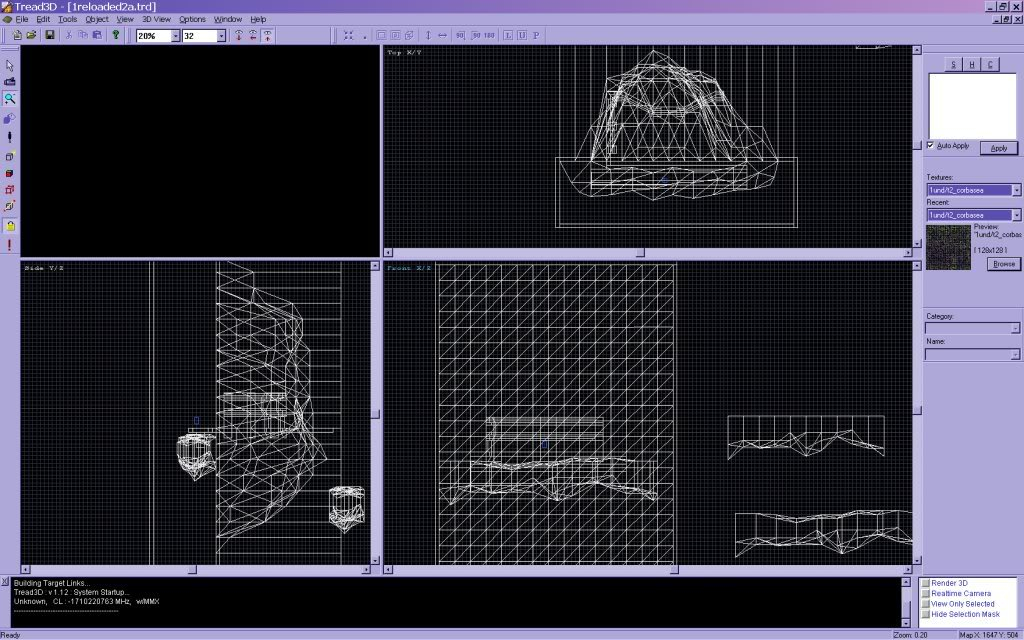This screenshot has height=640, width=1024.
Task: Expand the Recent textures dropdown
Action: 1016,215
